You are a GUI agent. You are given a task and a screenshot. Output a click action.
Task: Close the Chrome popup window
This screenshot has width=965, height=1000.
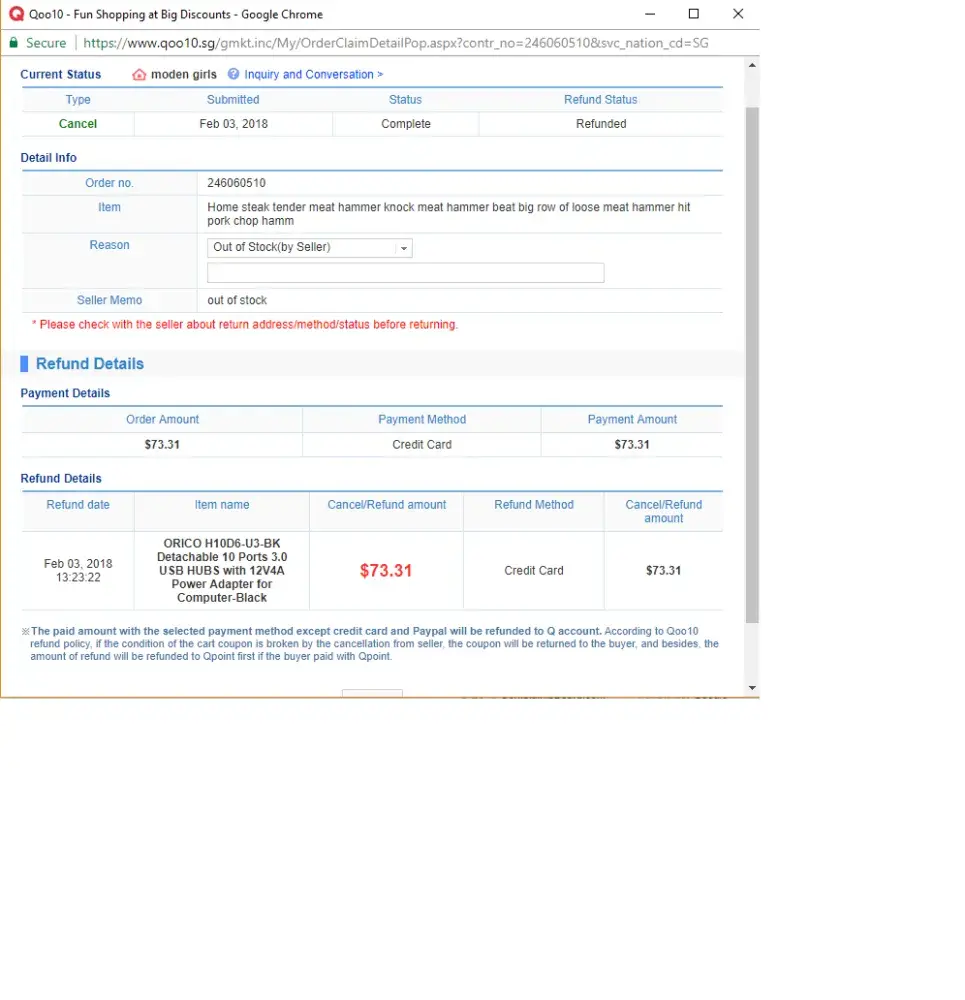coord(738,13)
